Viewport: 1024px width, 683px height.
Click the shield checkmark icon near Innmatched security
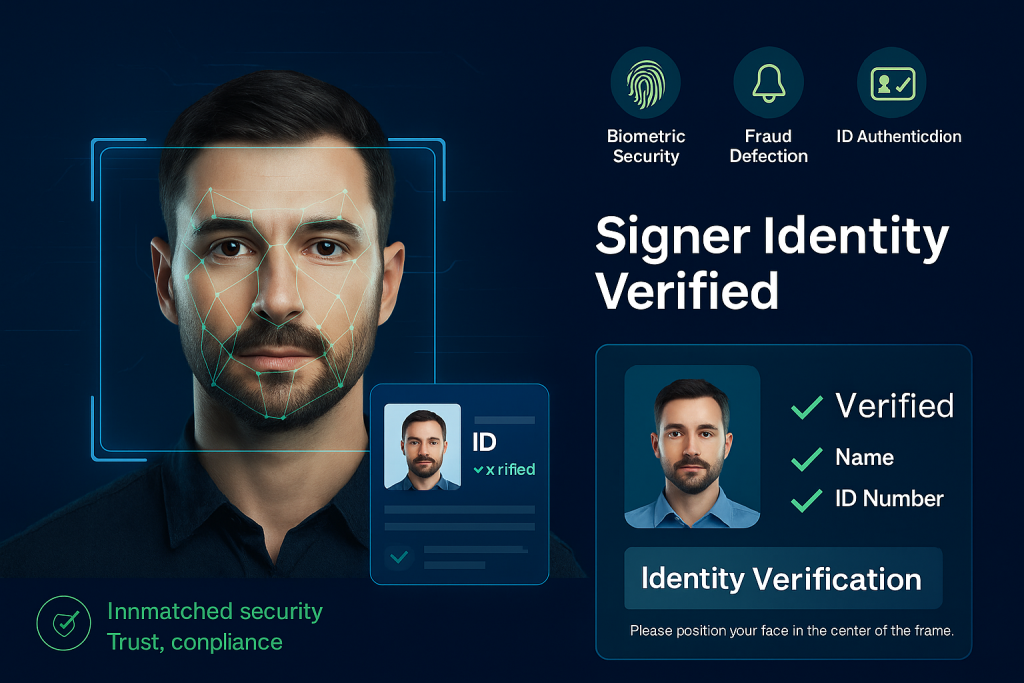(x=64, y=623)
